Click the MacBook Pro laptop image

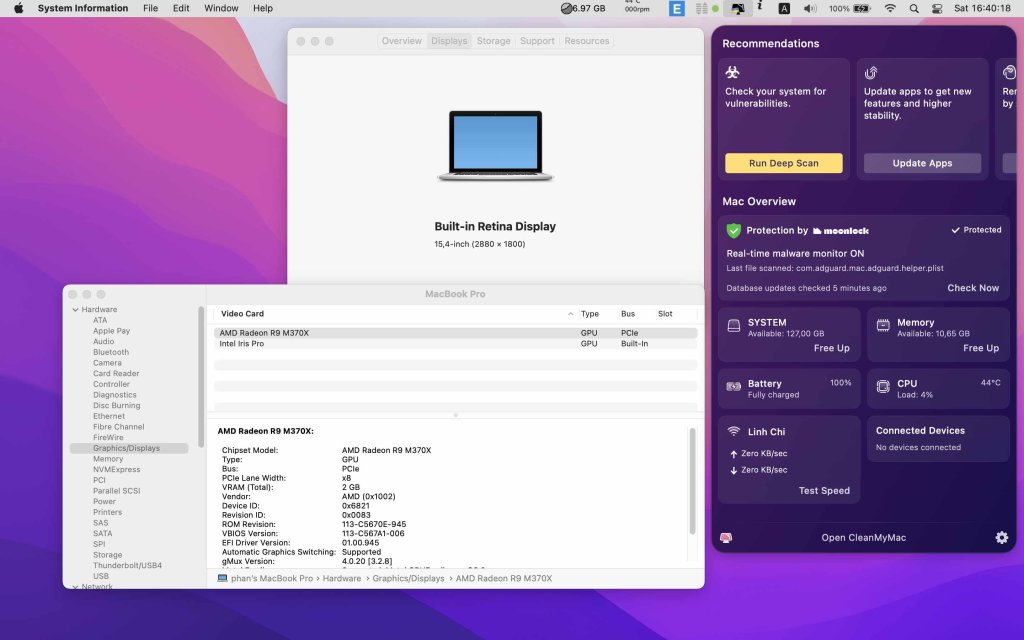coord(496,146)
